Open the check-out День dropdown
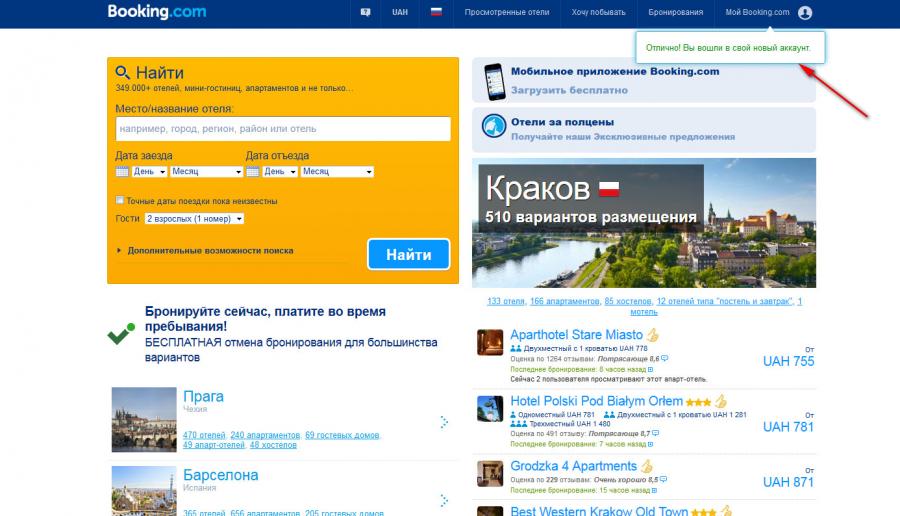This screenshot has height=516, width=900. tap(280, 172)
